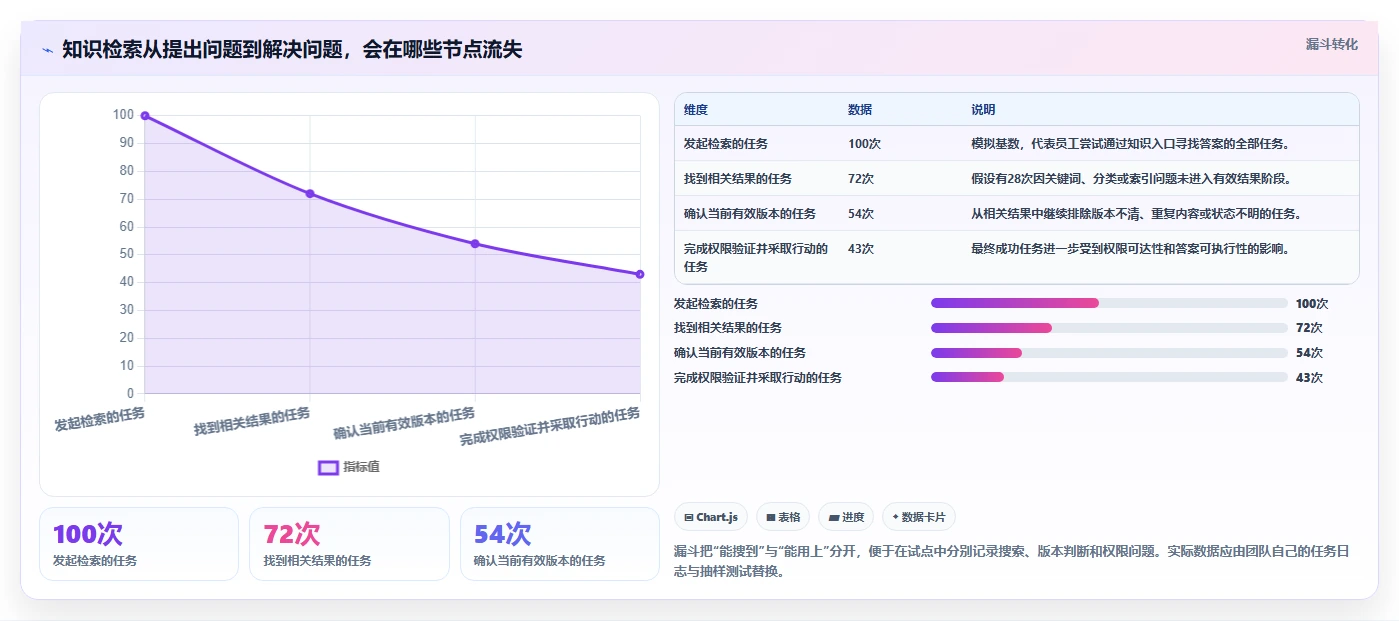The width and height of the screenshot is (1399, 621).
Task: Open the 100次 发起检索的任务 data card
Action: pyautogui.click(x=139, y=544)
